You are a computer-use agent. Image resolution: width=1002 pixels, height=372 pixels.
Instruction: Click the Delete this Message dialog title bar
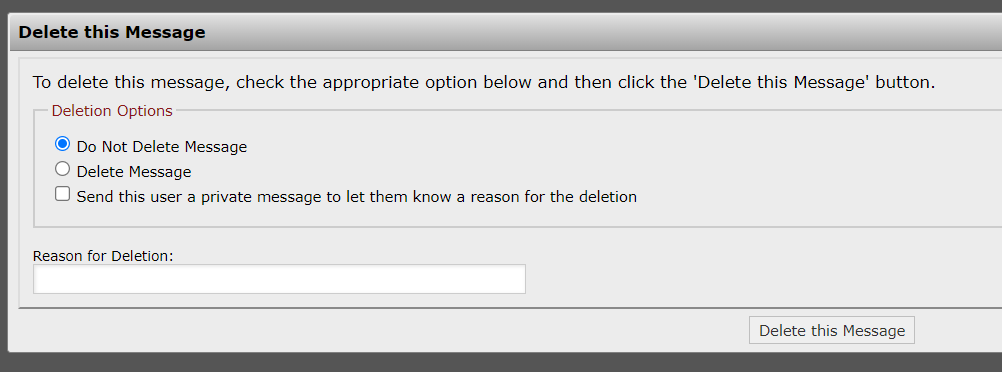click(x=506, y=32)
